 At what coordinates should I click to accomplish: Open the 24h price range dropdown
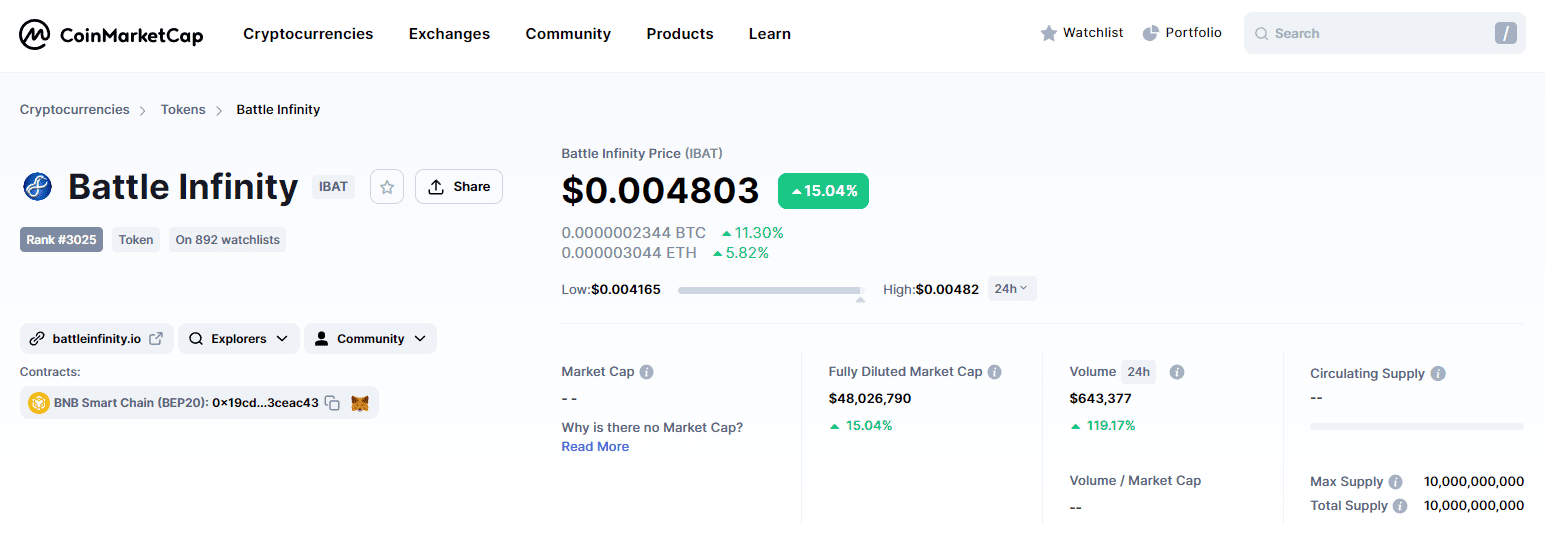[x=1012, y=289]
